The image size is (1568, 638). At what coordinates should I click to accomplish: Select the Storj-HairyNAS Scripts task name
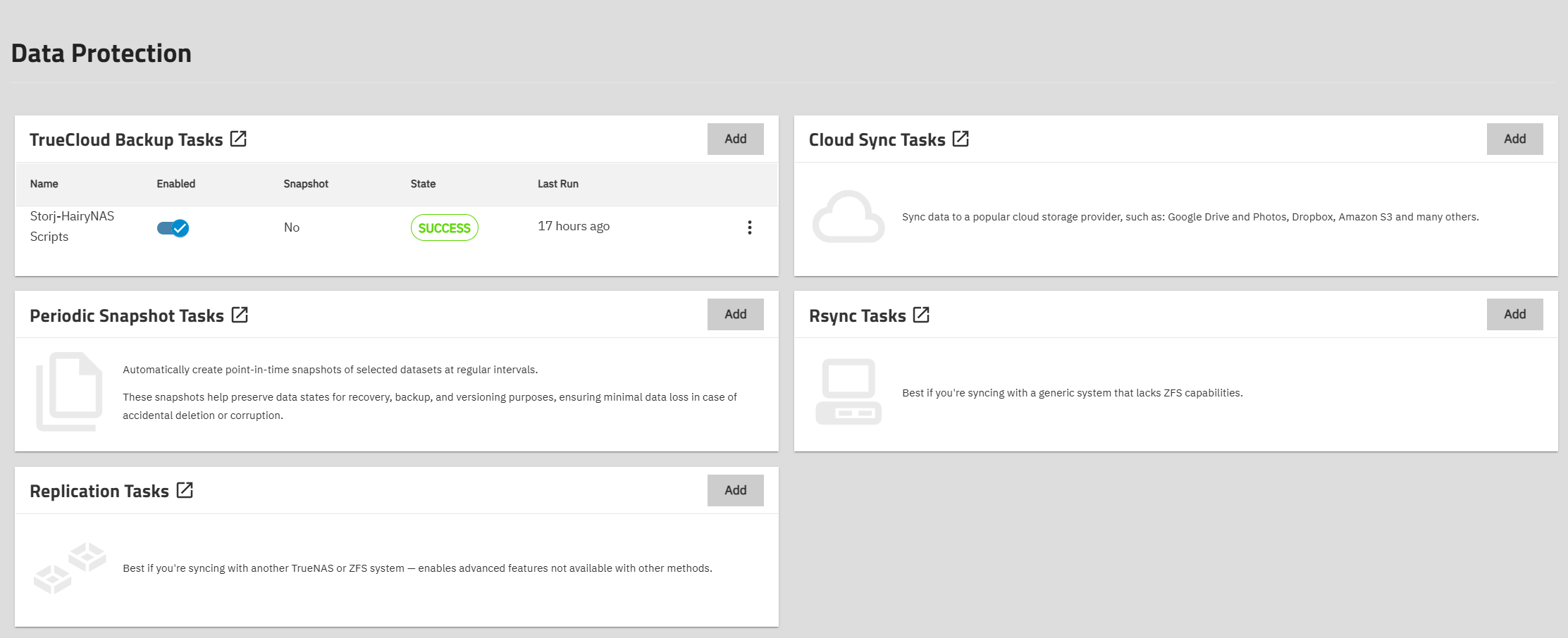tap(71, 226)
